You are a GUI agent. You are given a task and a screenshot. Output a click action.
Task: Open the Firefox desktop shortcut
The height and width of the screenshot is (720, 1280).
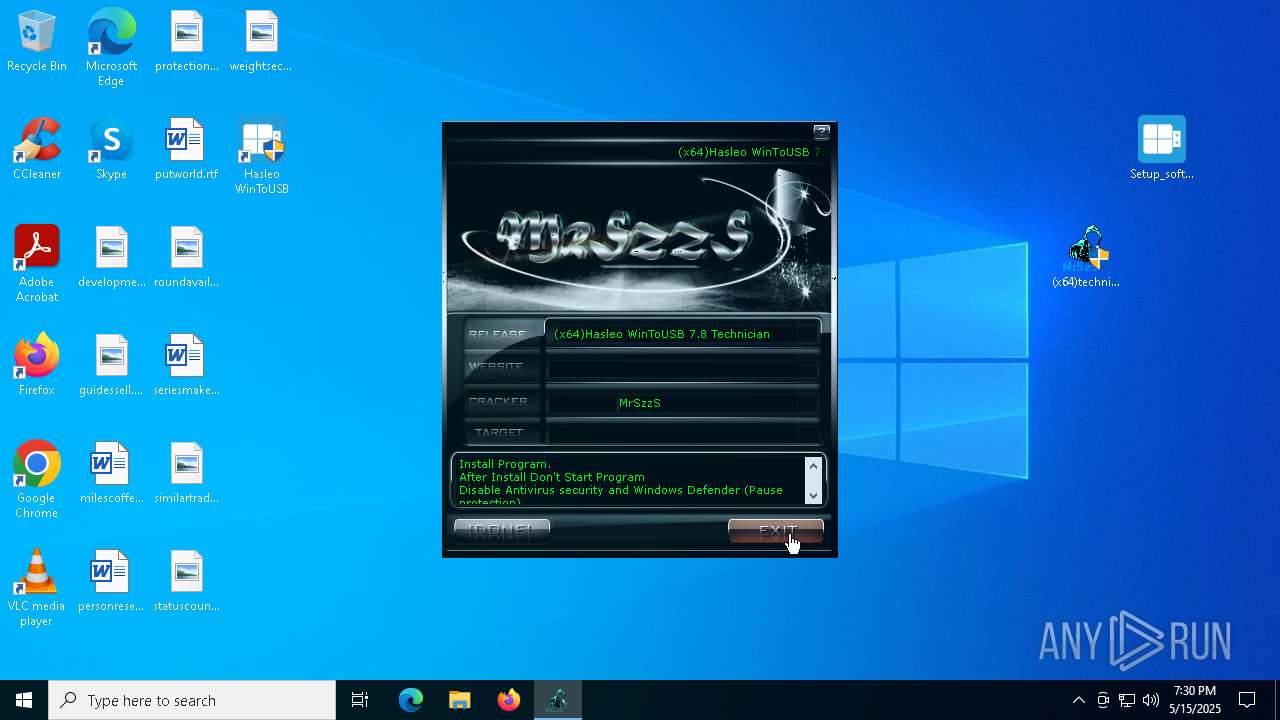37,365
